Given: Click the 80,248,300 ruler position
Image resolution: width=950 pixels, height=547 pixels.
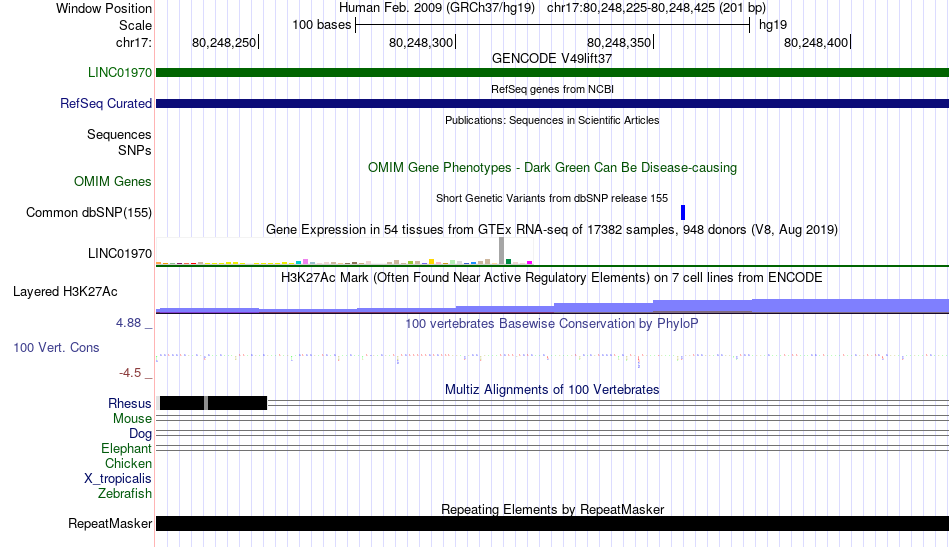Looking at the screenshot, I should point(421,42).
